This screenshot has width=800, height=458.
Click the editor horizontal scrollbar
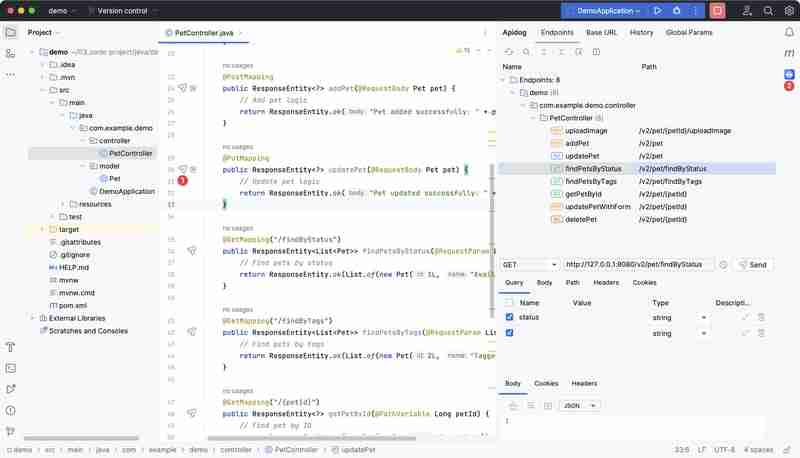coord(311,438)
